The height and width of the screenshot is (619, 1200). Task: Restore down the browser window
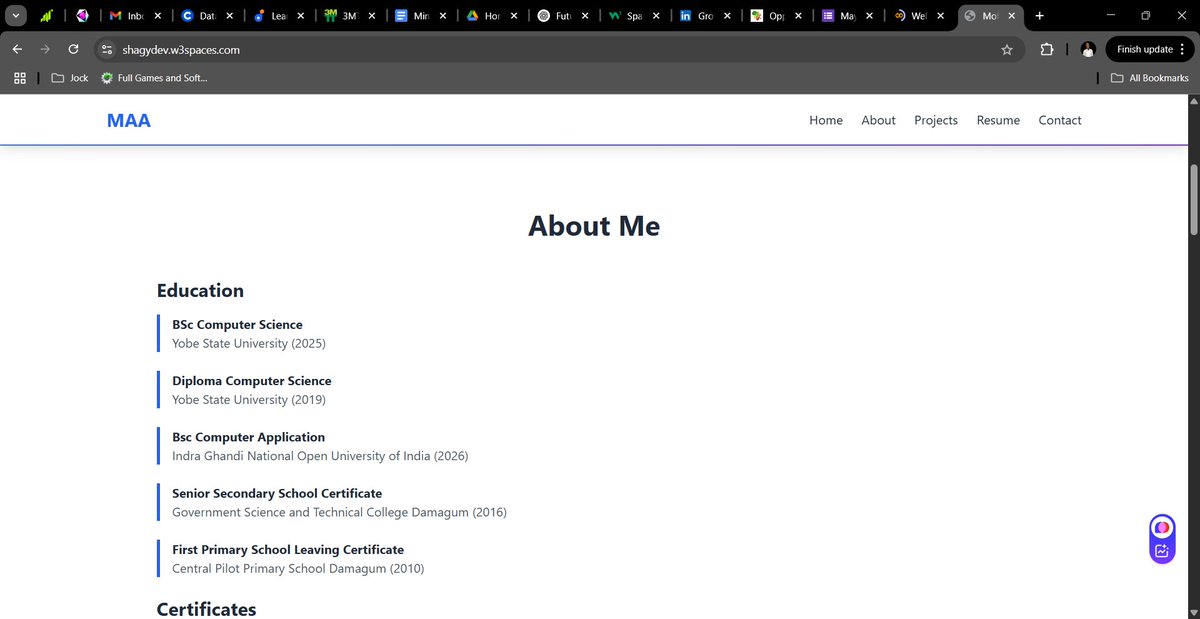tap(1145, 15)
